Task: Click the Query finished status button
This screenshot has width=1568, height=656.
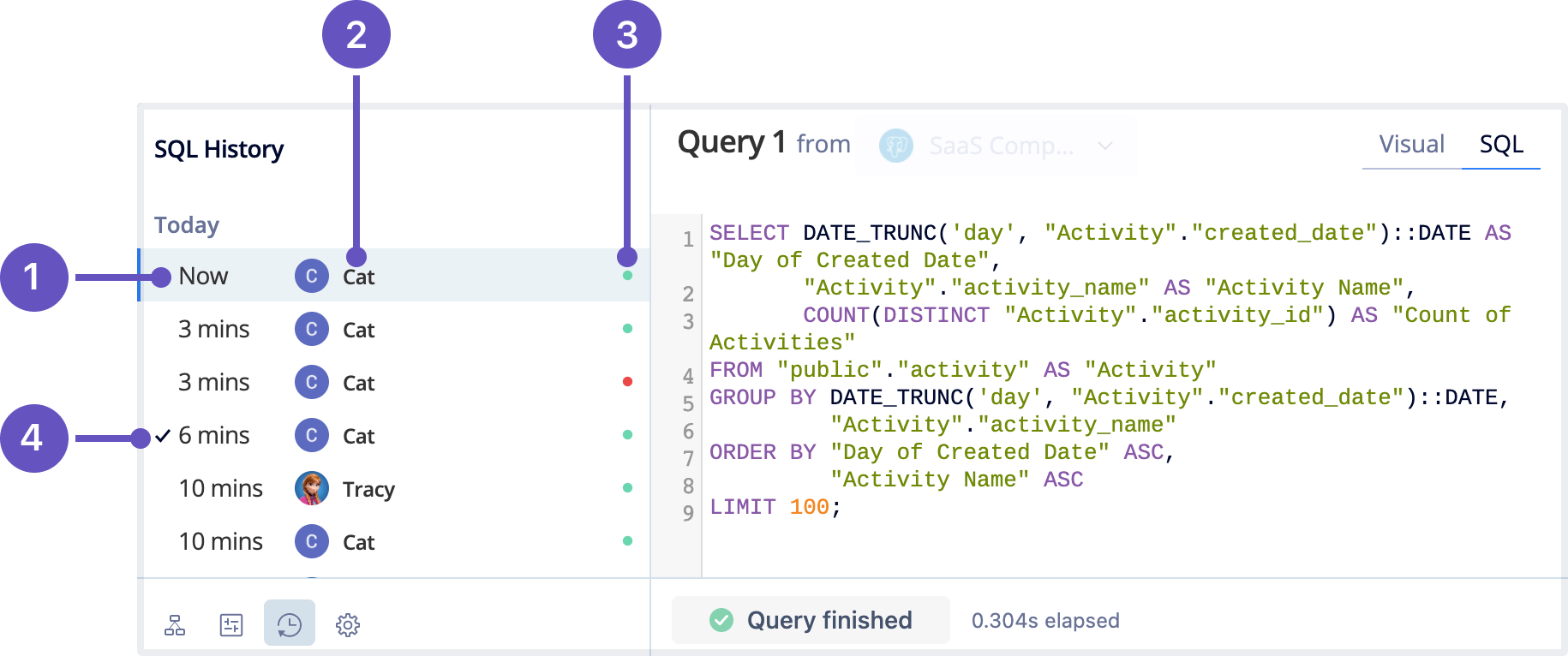Action: [x=810, y=620]
